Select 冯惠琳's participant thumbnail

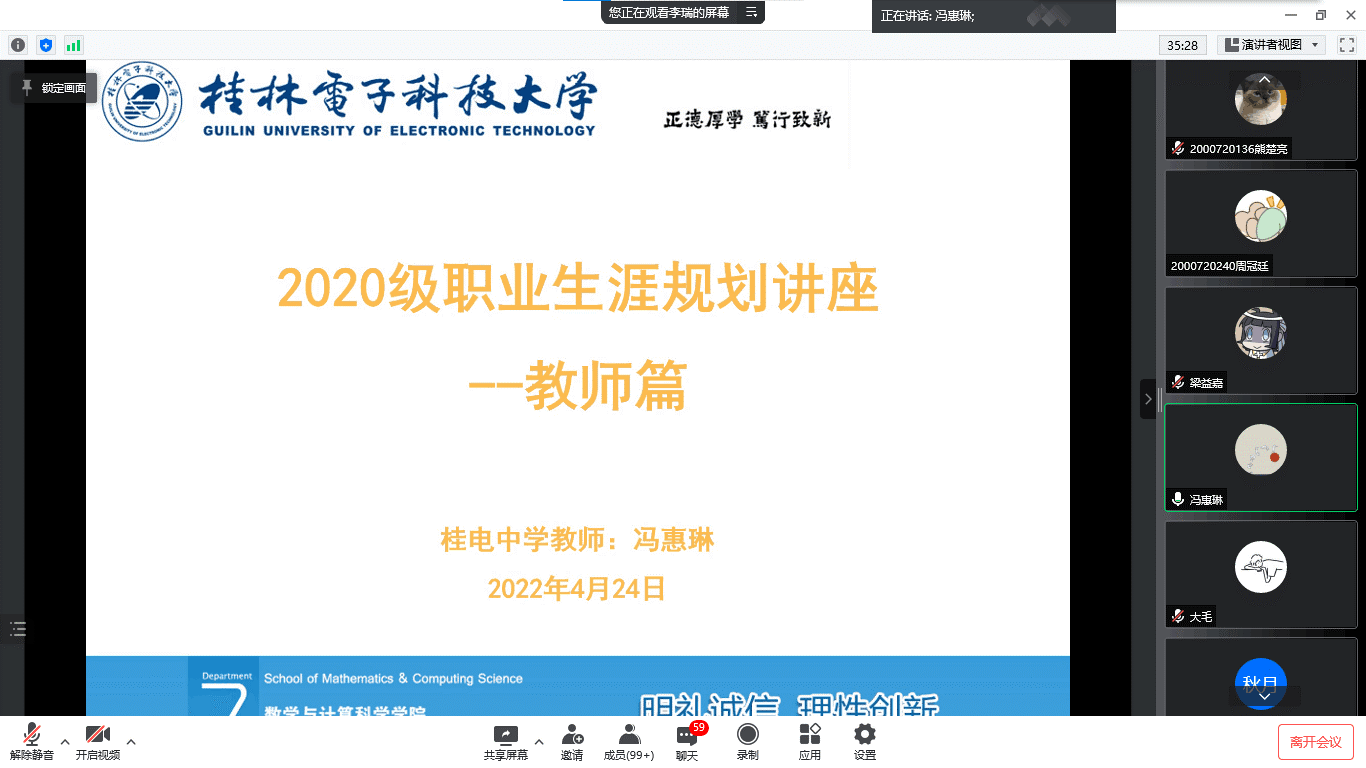(x=1260, y=457)
